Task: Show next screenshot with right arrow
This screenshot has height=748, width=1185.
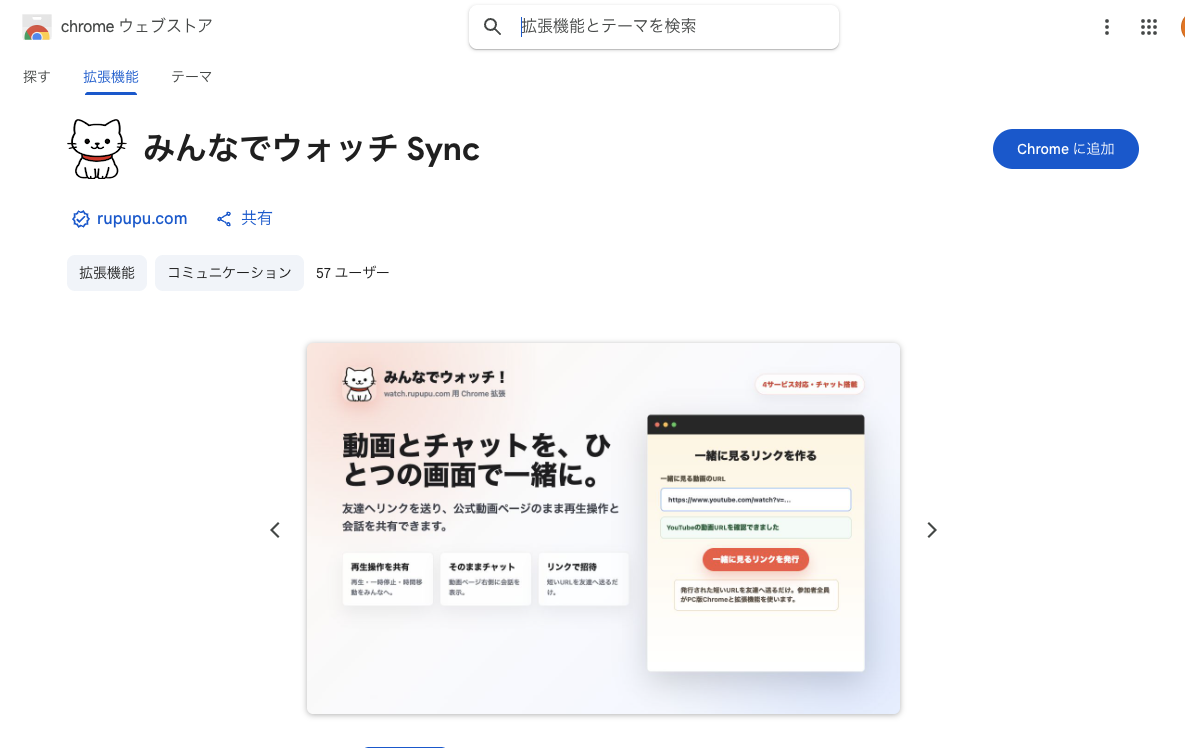Action: point(932,530)
